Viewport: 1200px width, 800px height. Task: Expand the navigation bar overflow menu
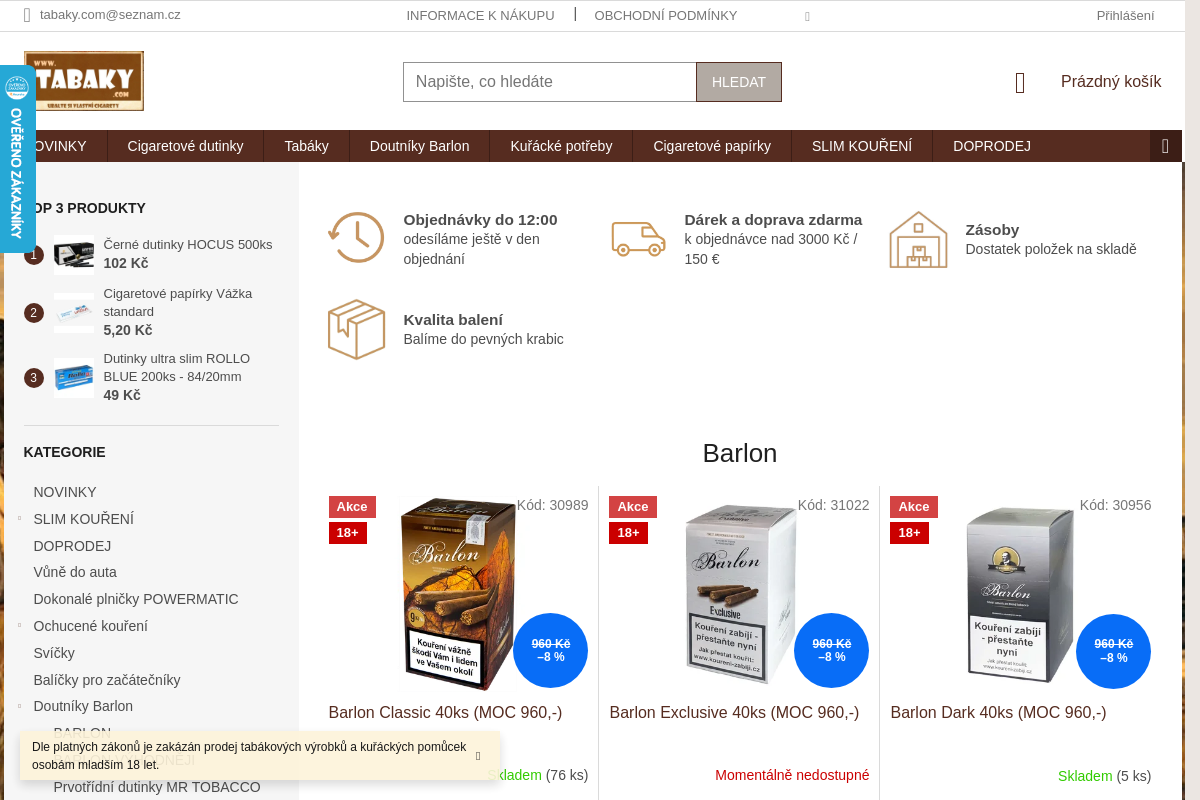[1166, 146]
